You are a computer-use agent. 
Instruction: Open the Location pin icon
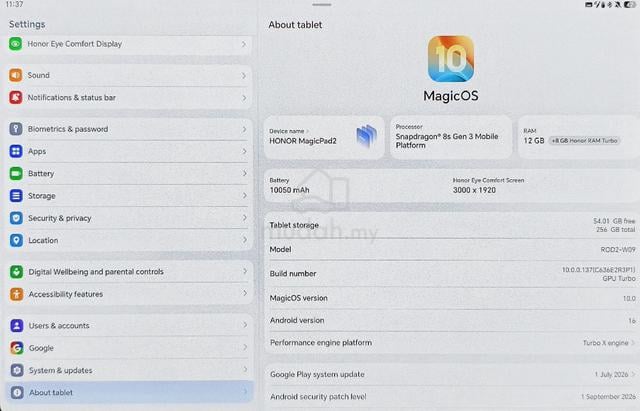(x=16, y=240)
